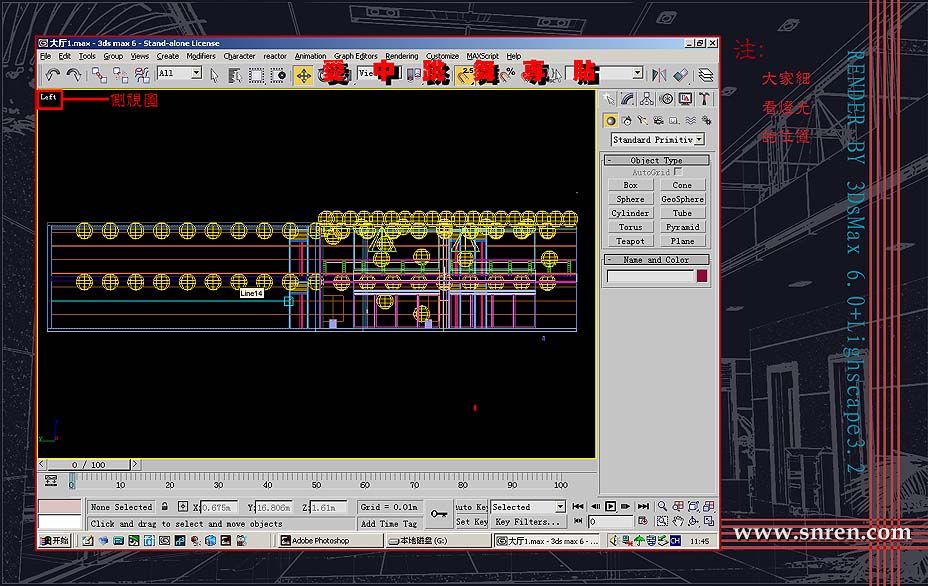
Task: Jump to the animation start frame
Action: [578, 507]
